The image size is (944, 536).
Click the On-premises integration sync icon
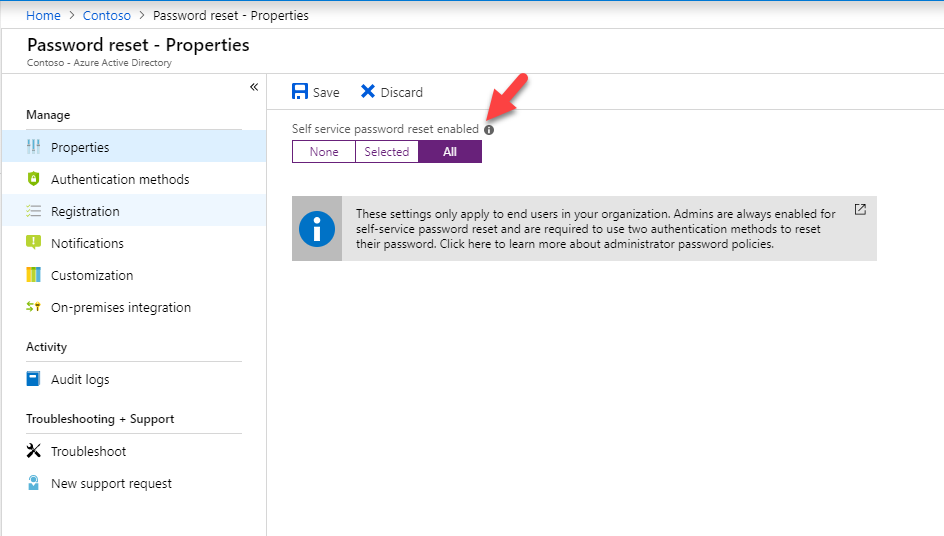tap(34, 307)
